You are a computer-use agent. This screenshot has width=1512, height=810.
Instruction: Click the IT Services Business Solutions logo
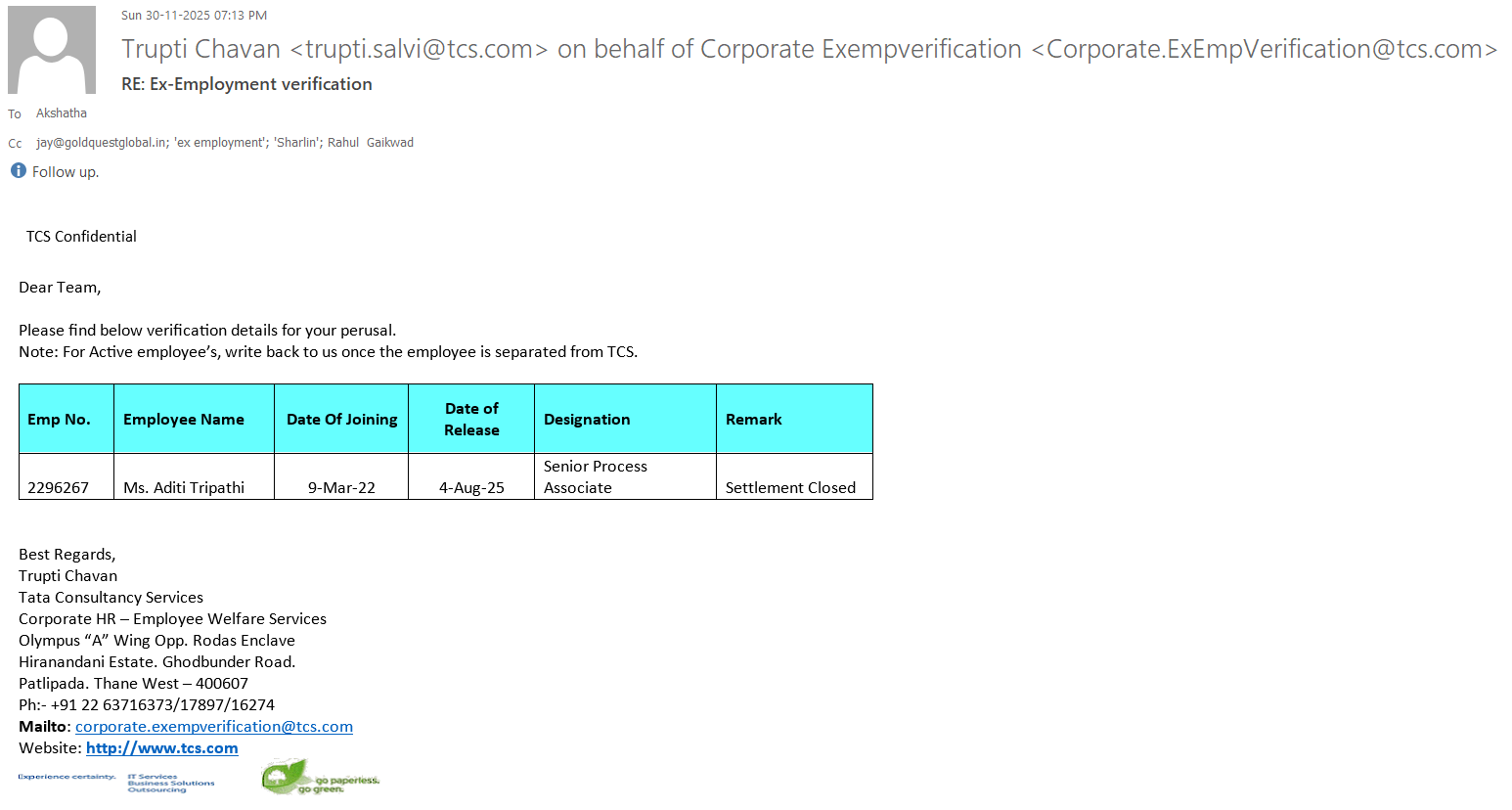pyautogui.click(x=170, y=783)
